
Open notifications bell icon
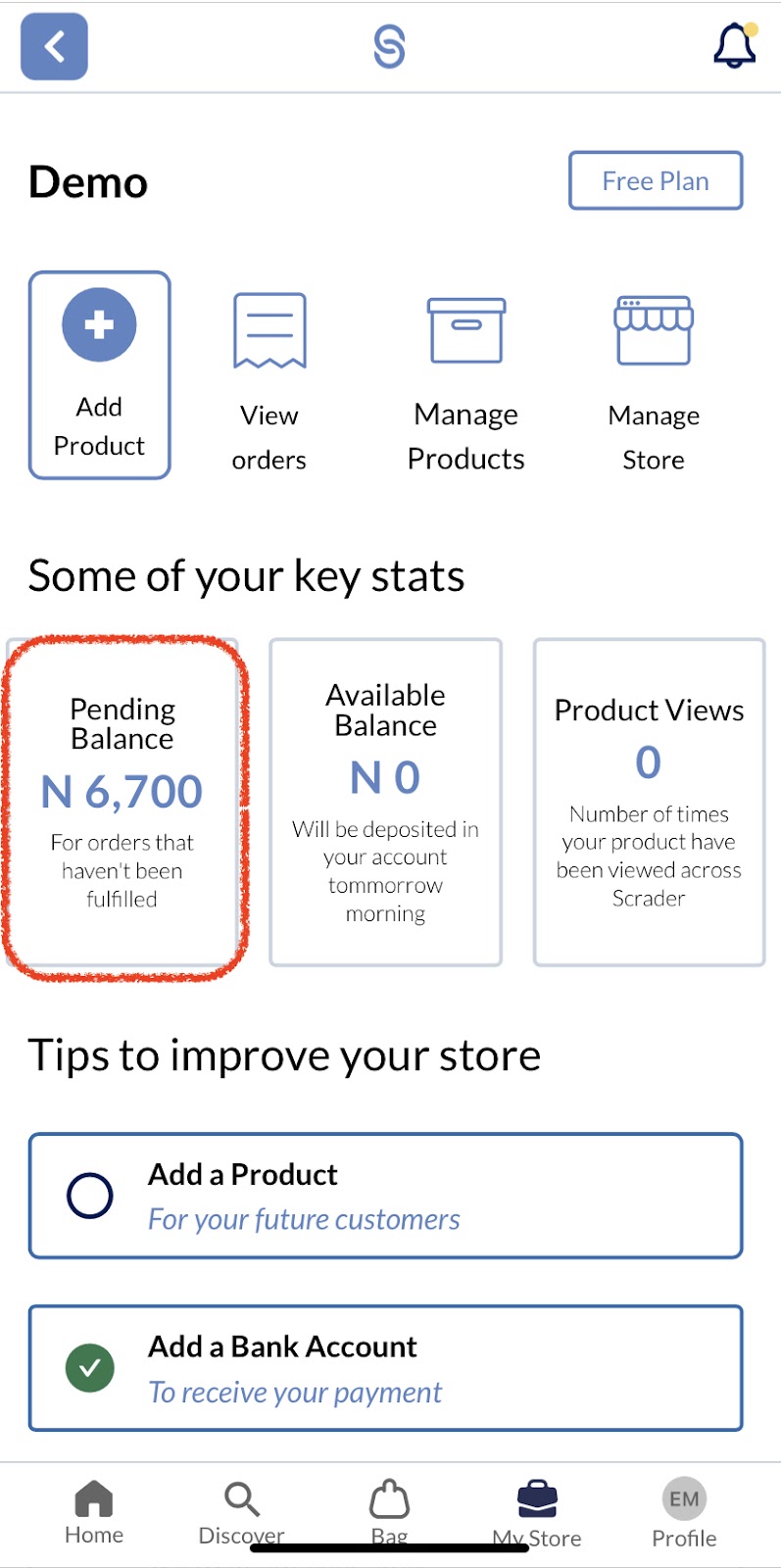734,45
